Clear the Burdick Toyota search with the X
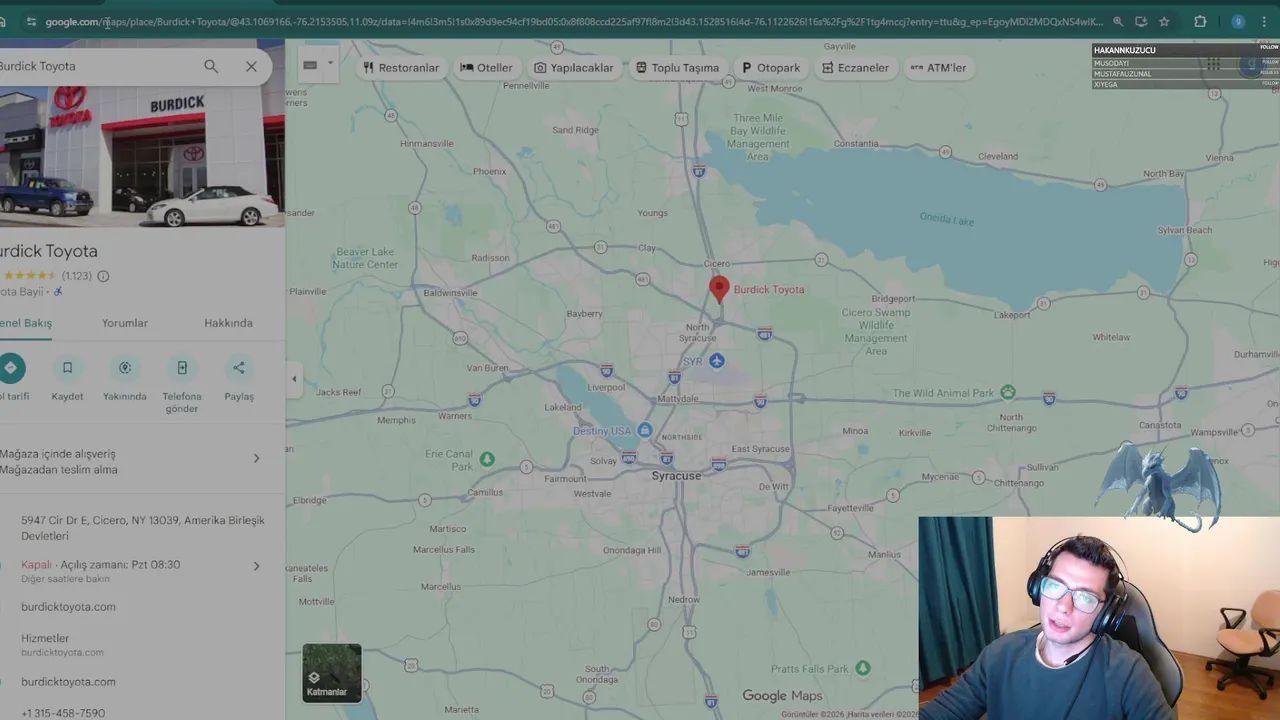1280x720 pixels. [251, 66]
